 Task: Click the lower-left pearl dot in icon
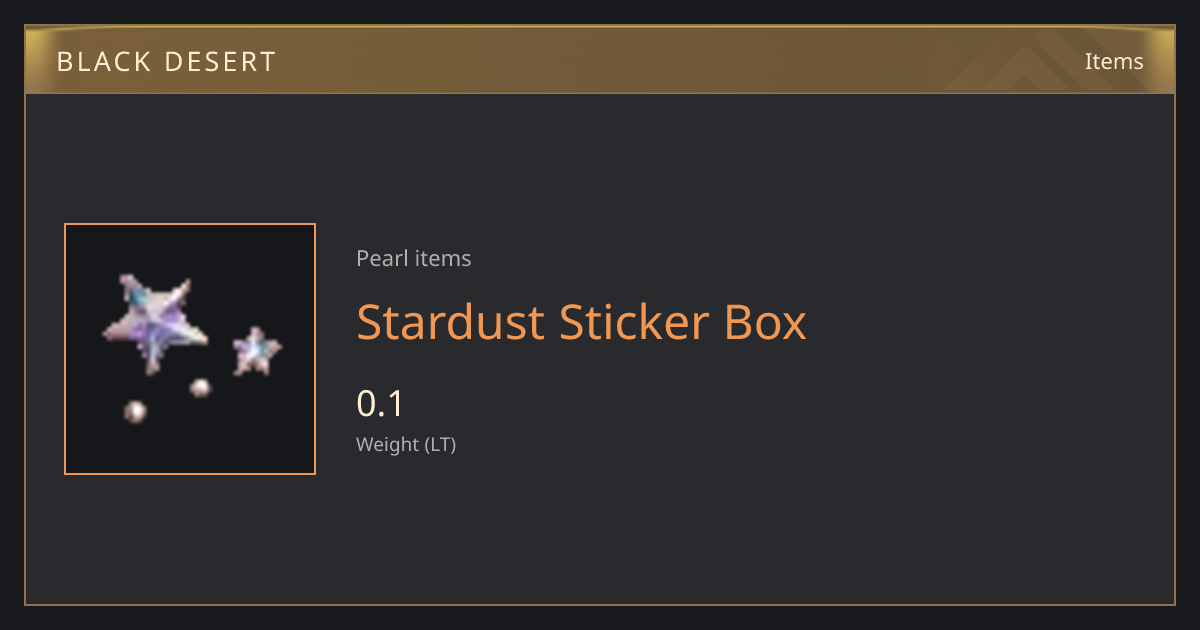(135, 411)
